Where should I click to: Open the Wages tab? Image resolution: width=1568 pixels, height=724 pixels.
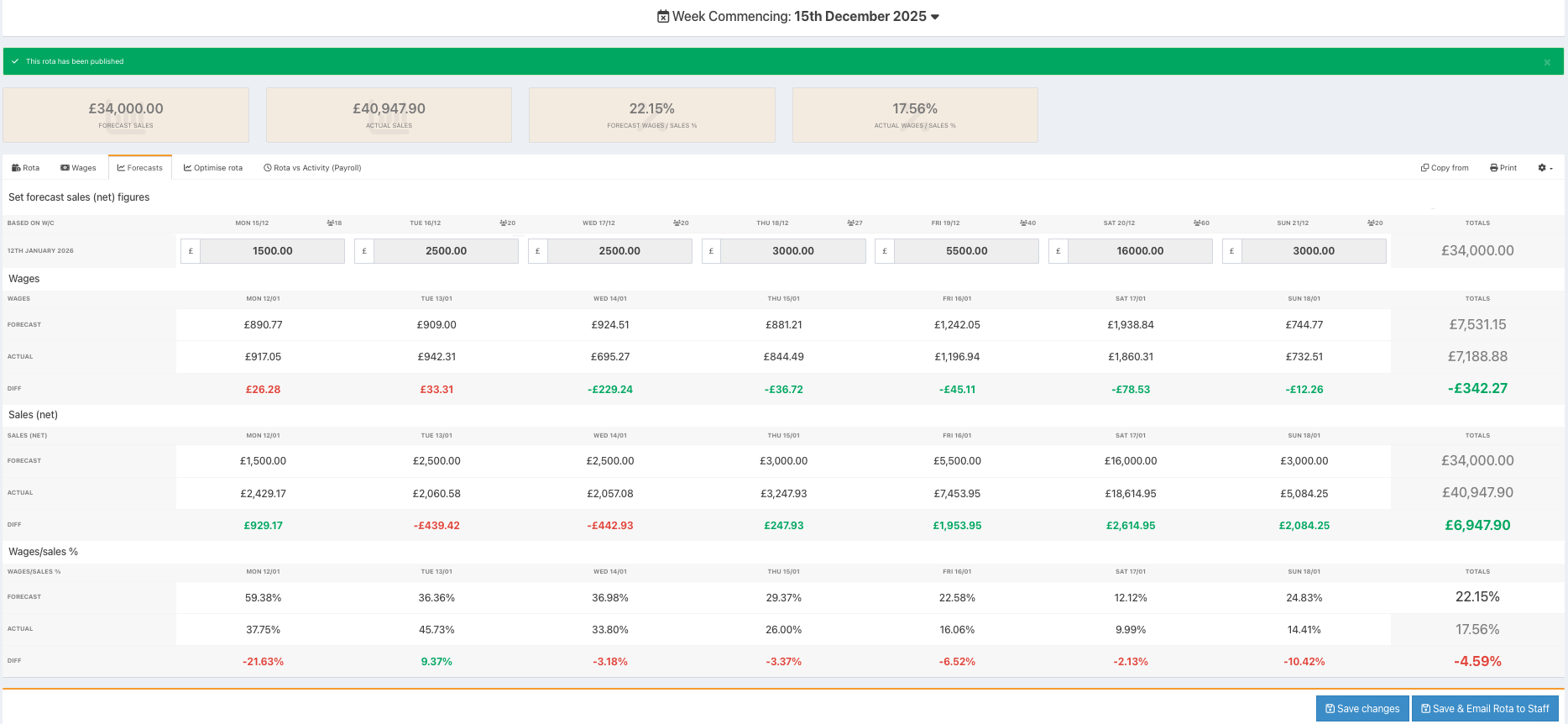(x=78, y=168)
